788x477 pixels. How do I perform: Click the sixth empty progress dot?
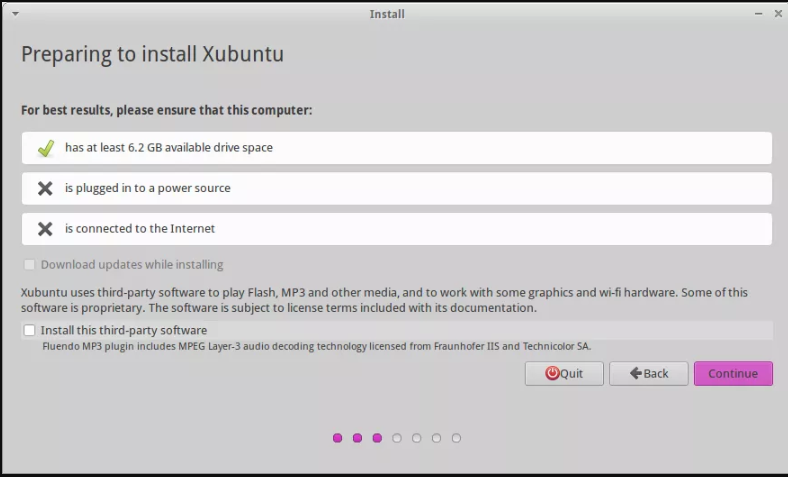(436, 438)
